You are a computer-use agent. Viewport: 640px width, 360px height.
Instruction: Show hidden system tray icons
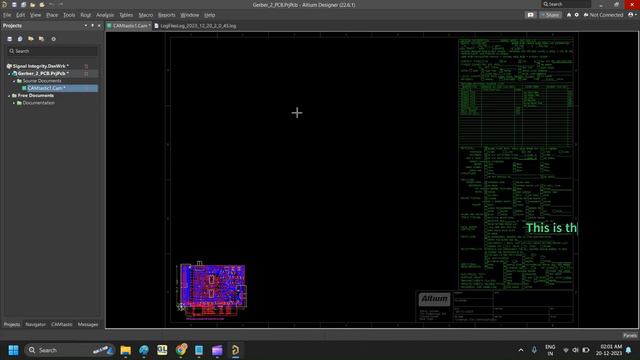[521, 350]
